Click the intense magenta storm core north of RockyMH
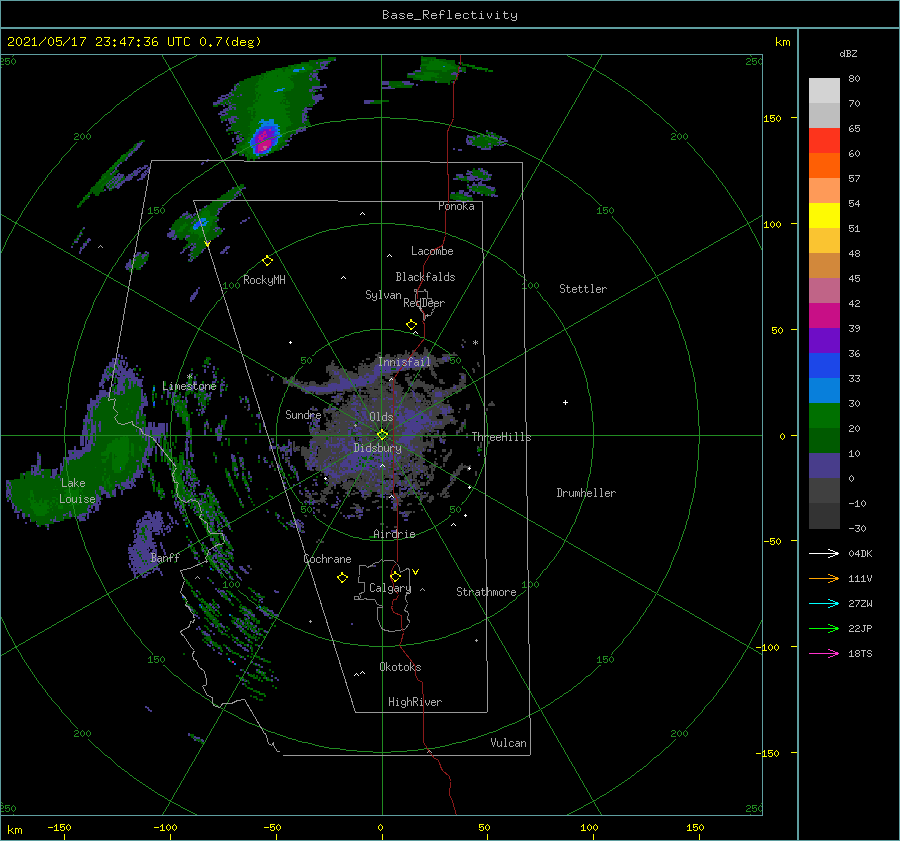This screenshot has height=841, width=900. click(x=265, y=139)
